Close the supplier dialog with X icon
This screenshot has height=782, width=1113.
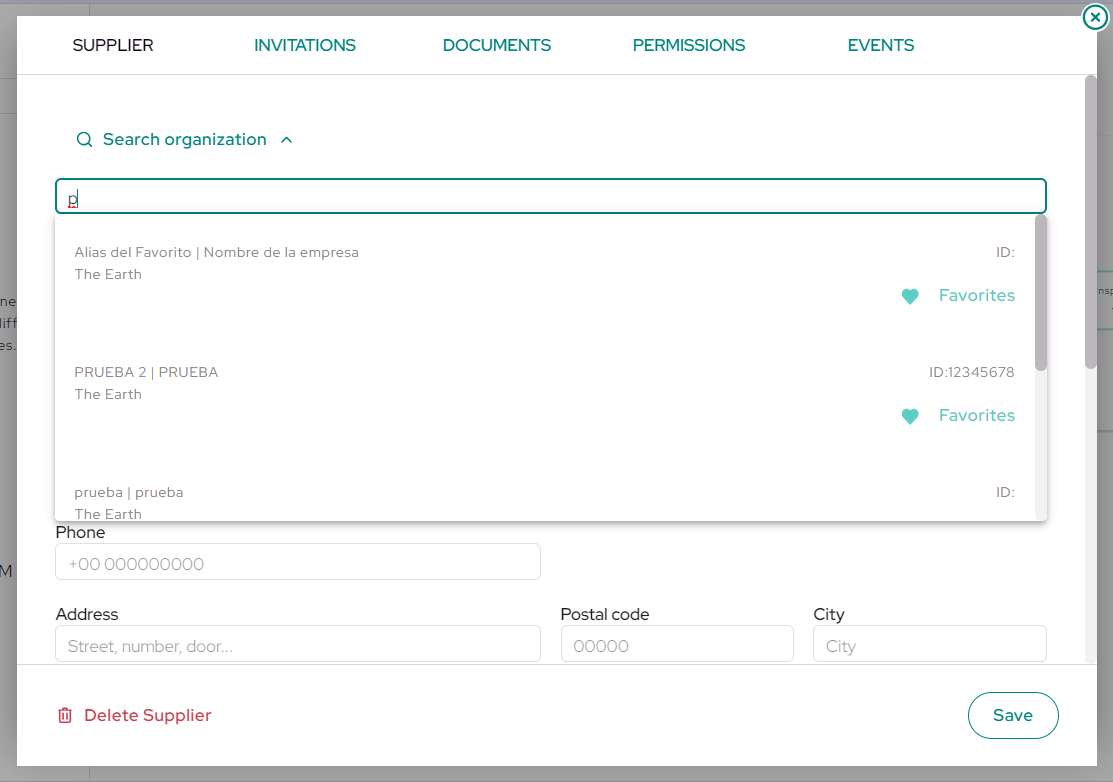click(1095, 17)
